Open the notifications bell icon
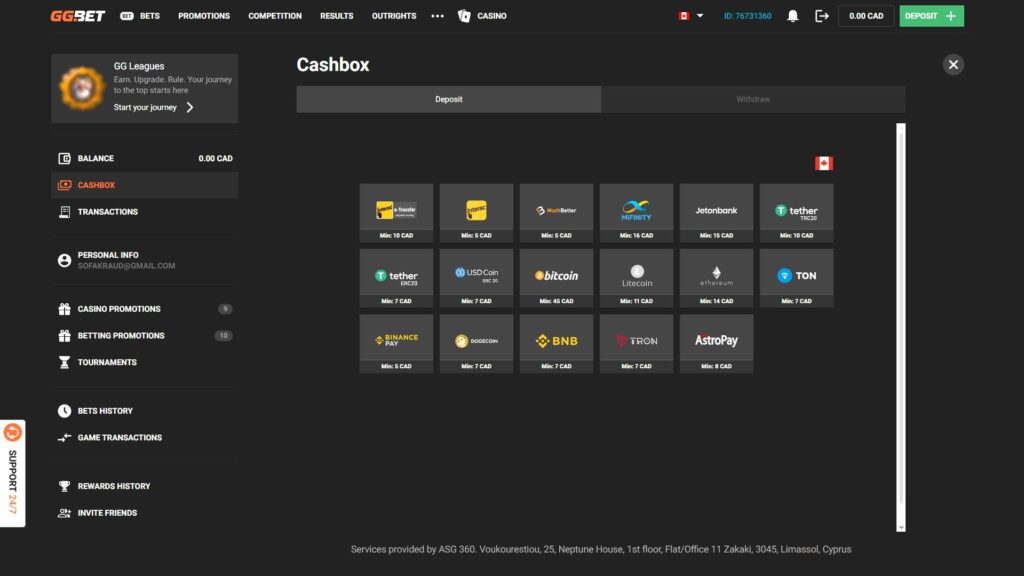 pyautogui.click(x=793, y=16)
